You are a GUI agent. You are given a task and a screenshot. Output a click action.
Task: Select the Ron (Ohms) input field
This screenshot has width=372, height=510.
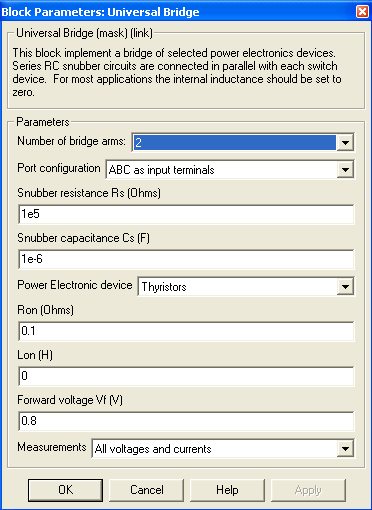[186, 331]
